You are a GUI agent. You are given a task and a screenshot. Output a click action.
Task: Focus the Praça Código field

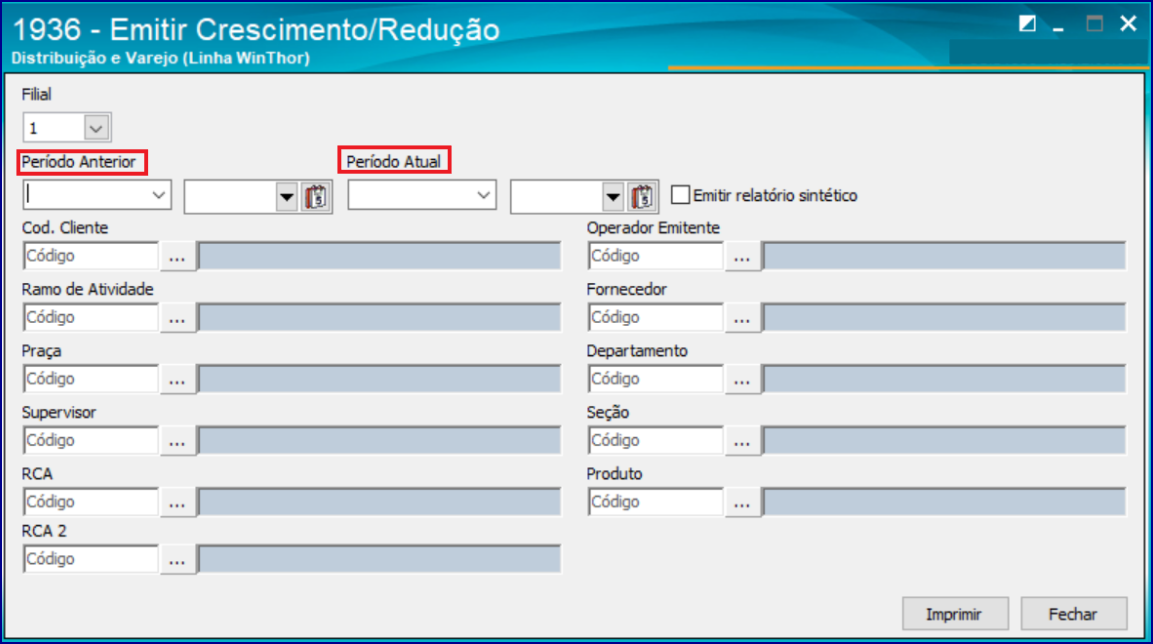pyautogui.click(x=90, y=379)
